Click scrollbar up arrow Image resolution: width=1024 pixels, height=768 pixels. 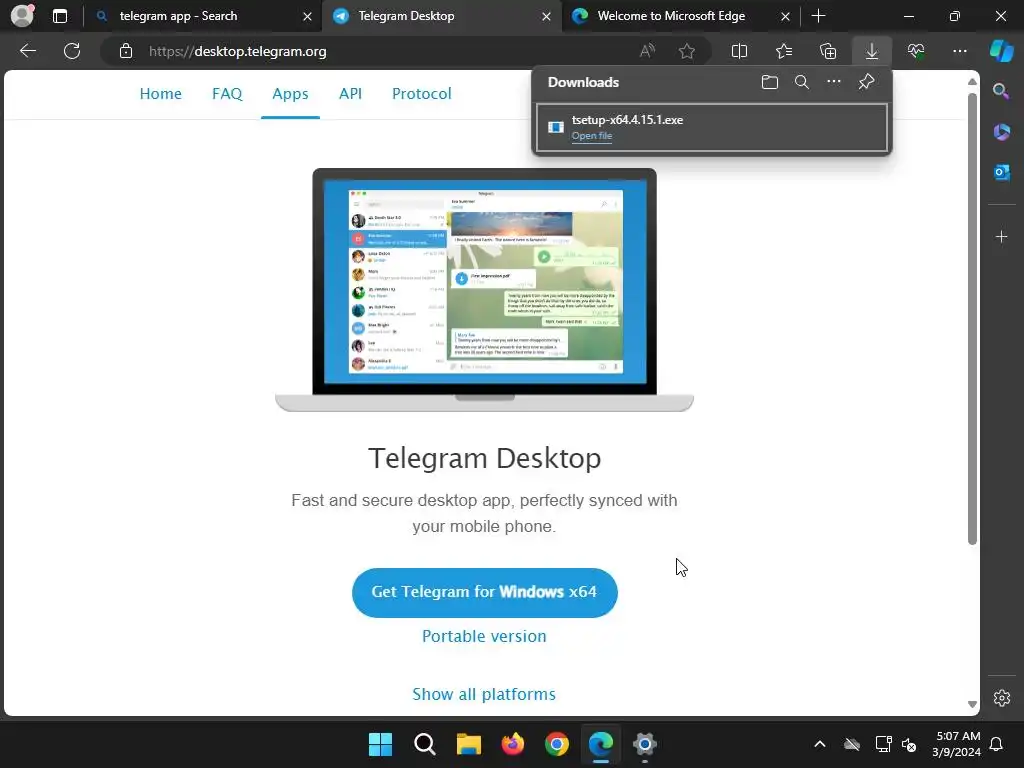point(972,82)
